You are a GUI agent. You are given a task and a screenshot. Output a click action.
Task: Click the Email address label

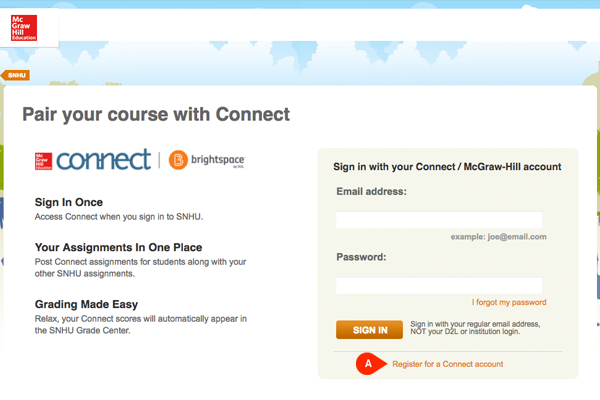click(372, 191)
